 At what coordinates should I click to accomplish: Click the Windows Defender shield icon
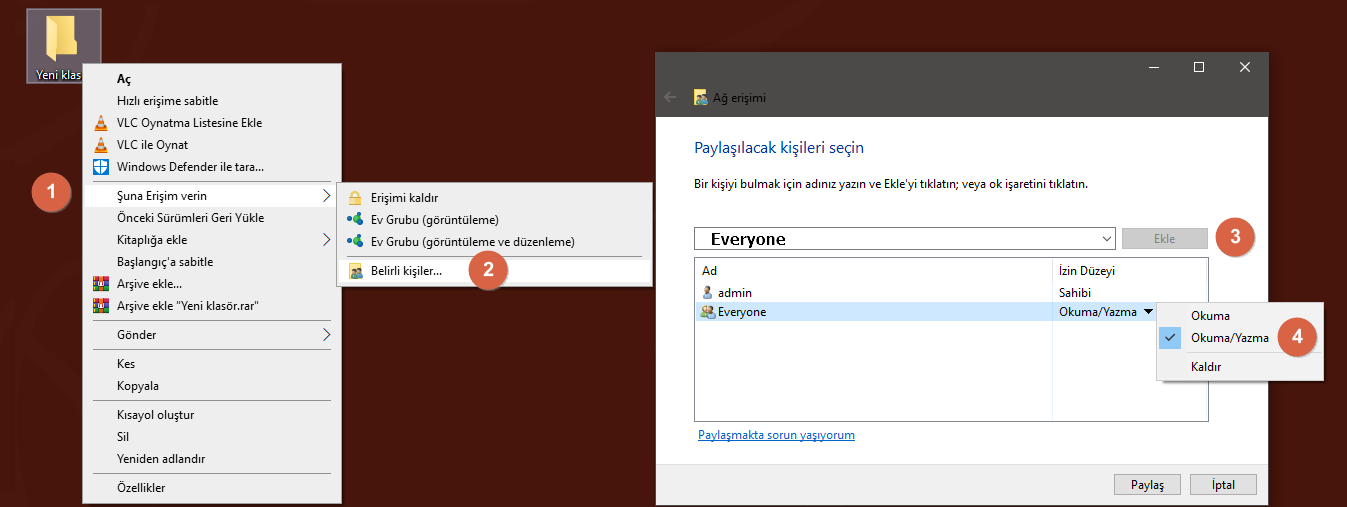click(100, 167)
